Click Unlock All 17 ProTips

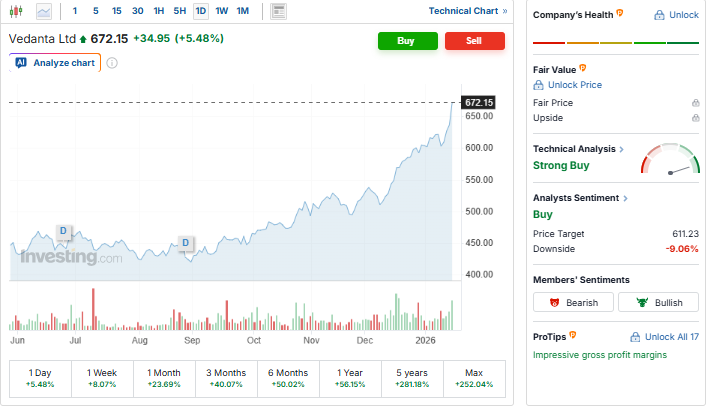pyautogui.click(x=672, y=337)
